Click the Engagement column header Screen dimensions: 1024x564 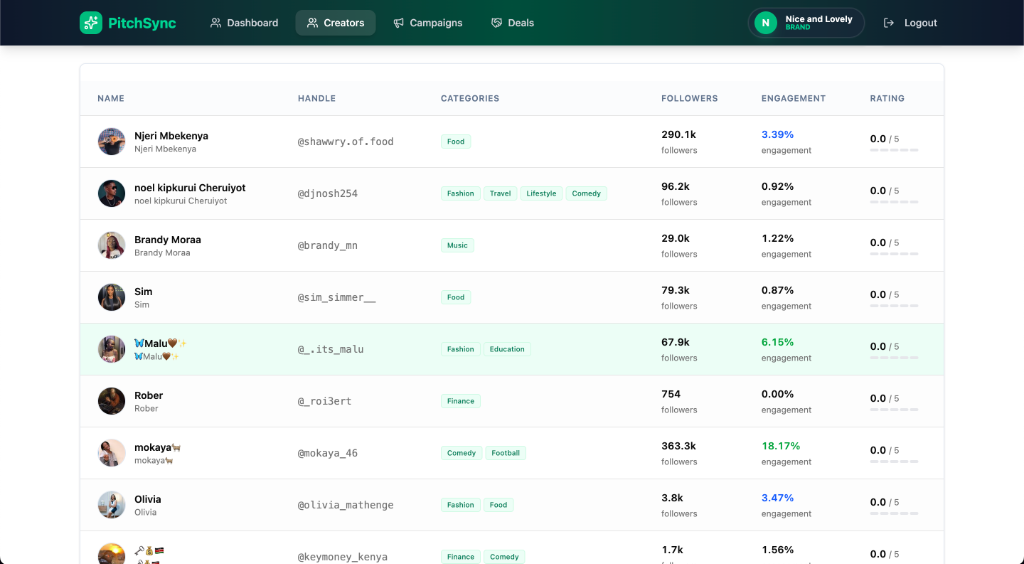[793, 99]
